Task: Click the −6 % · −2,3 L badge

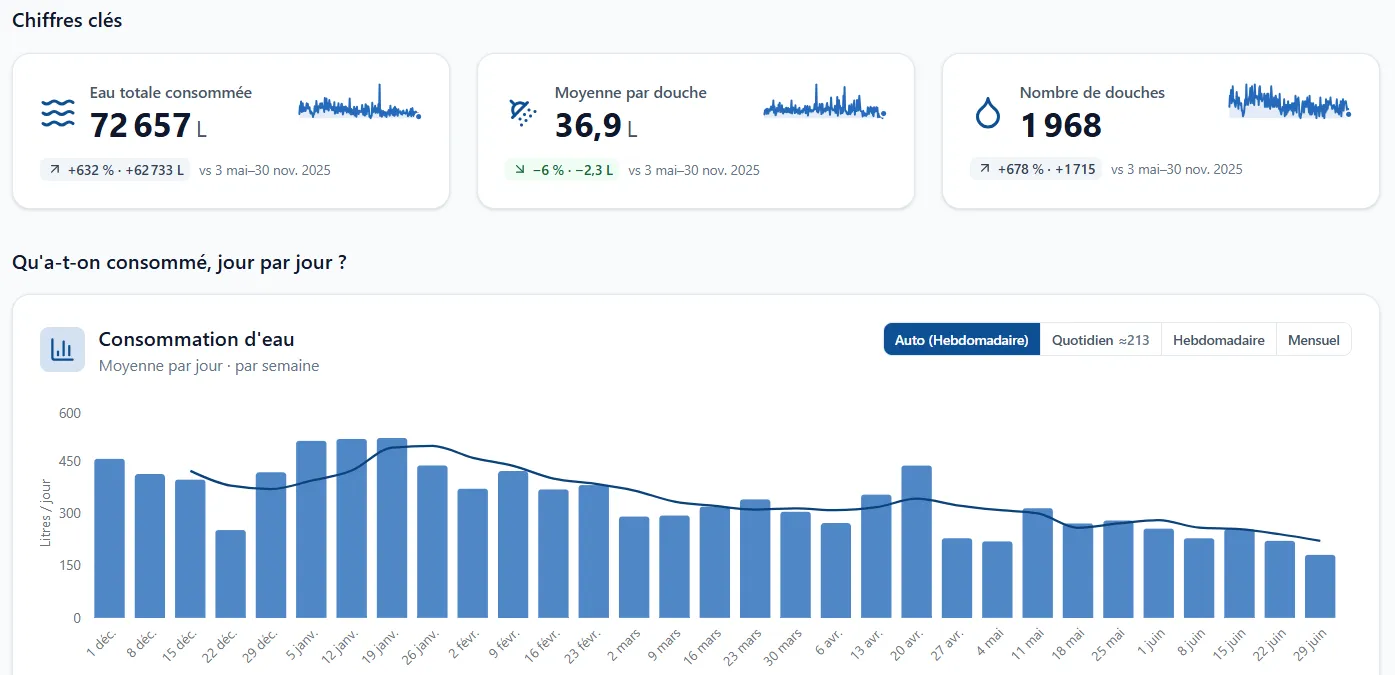Action: pyautogui.click(x=563, y=170)
